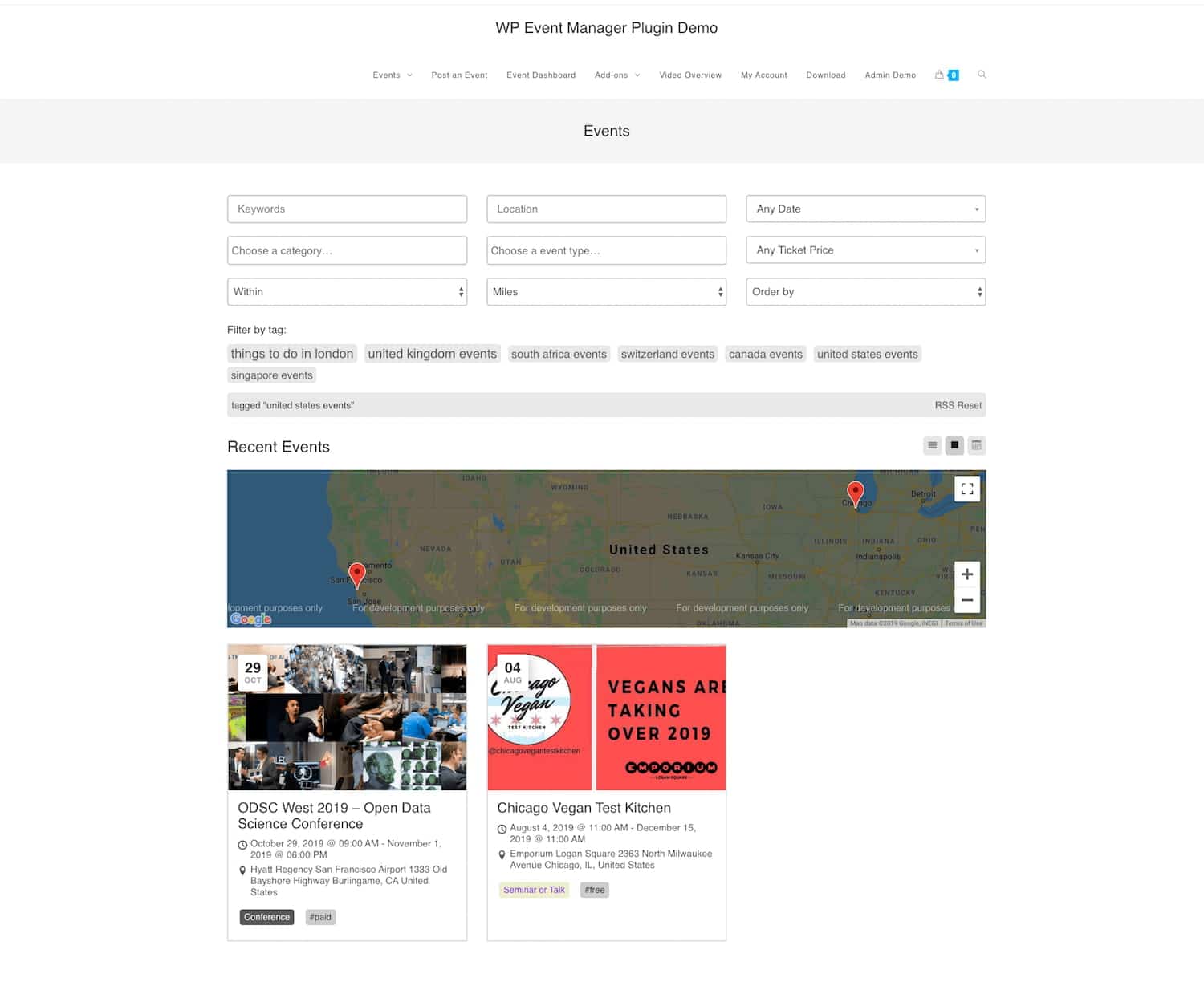Enter fullscreen on the events map
This screenshot has height=990, width=1204.
(966, 488)
